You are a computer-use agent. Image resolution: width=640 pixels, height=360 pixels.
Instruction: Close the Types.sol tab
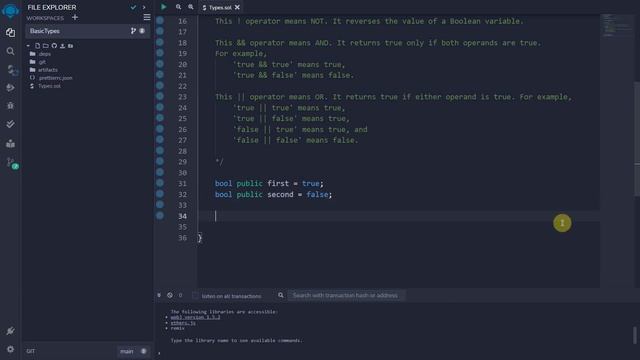237,7
